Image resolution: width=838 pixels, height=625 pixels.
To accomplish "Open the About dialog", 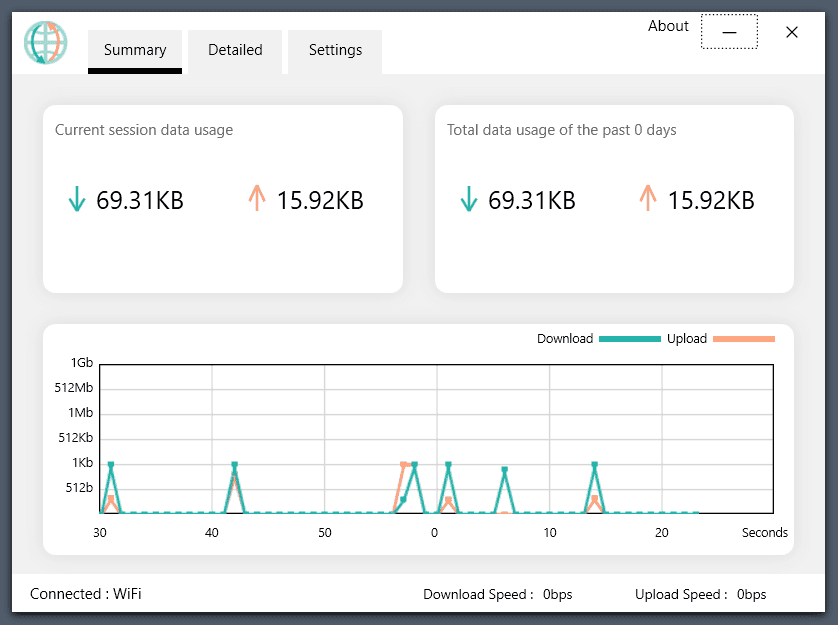I will [x=668, y=26].
